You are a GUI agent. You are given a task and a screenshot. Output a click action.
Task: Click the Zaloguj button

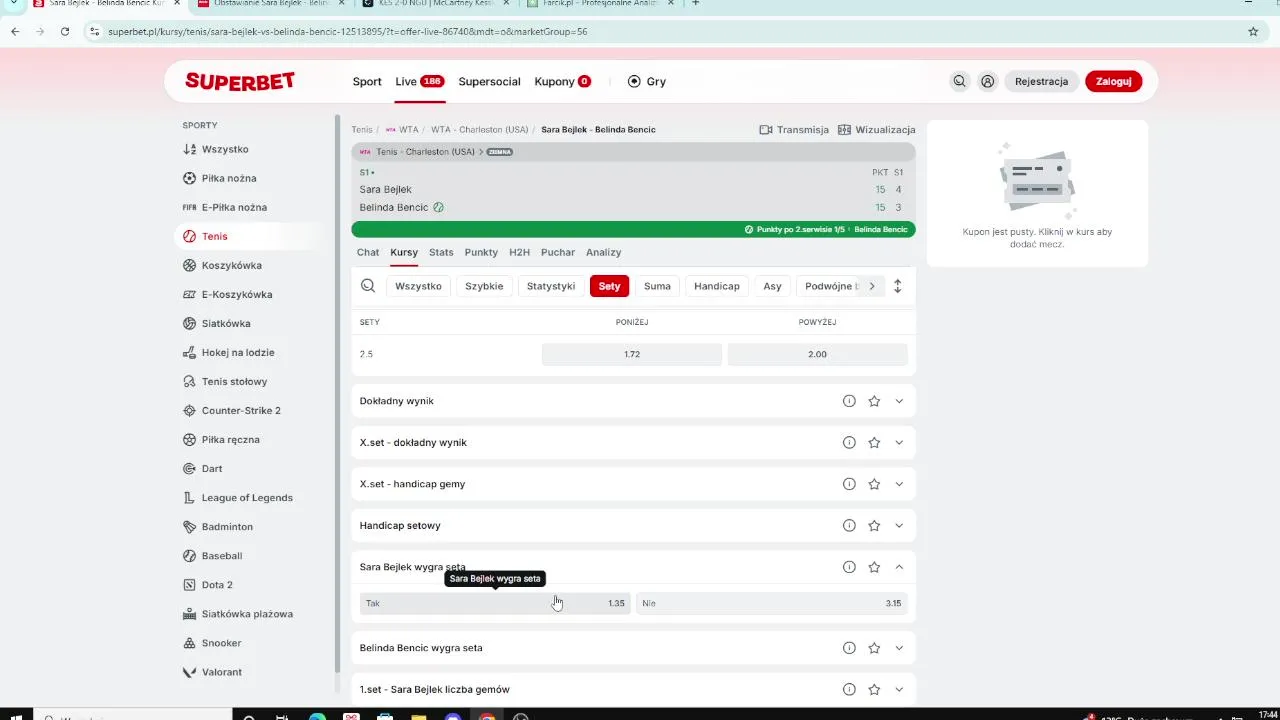pyautogui.click(x=1113, y=82)
